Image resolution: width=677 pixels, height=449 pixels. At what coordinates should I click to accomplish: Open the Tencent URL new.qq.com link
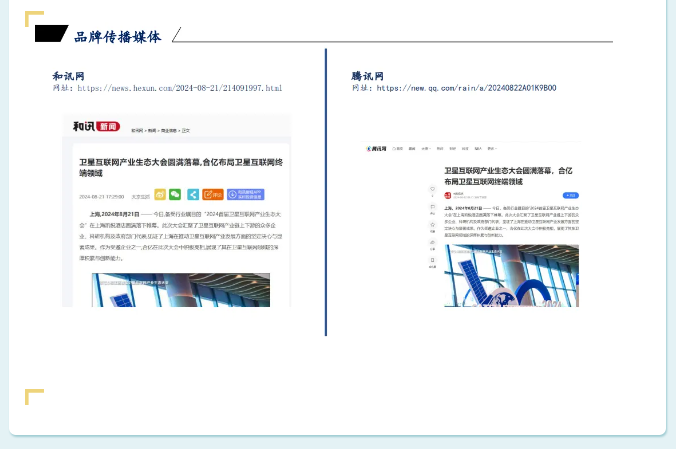coord(466,88)
